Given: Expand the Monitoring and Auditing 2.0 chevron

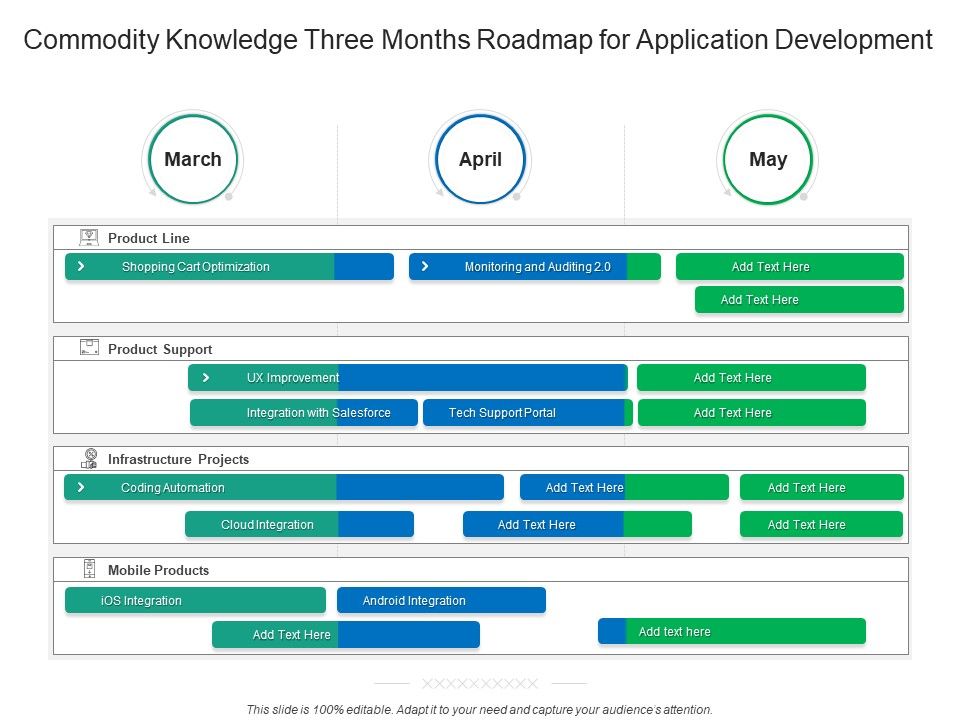Looking at the screenshot, I should click(425, 266).
